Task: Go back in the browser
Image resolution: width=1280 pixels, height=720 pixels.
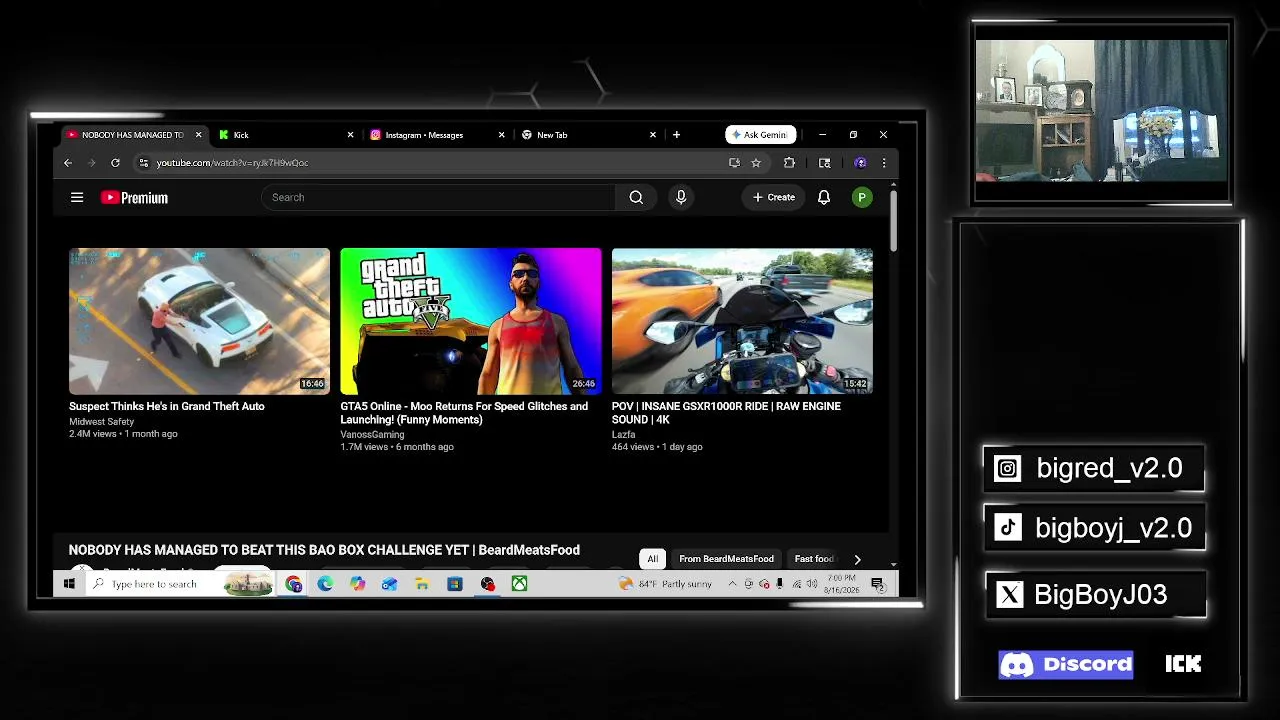Action: click(x=68, y=163)
